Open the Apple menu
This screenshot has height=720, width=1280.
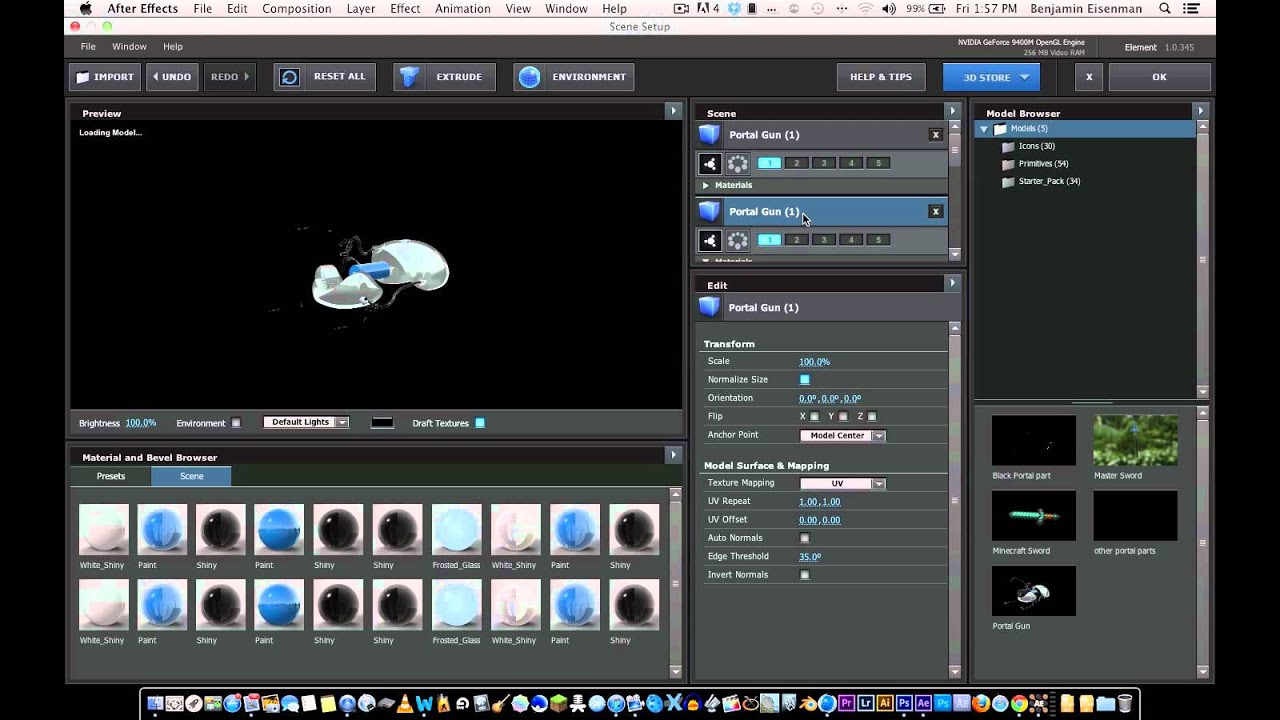85,9
